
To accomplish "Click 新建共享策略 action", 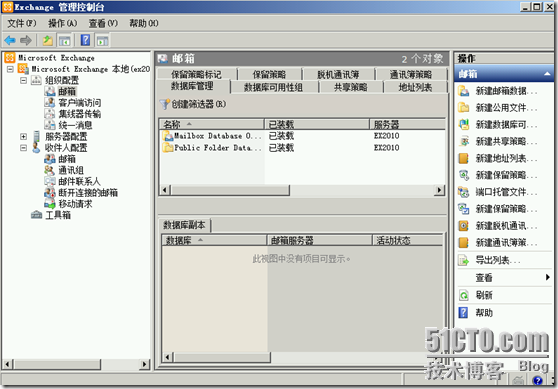I will pos(498,141).
